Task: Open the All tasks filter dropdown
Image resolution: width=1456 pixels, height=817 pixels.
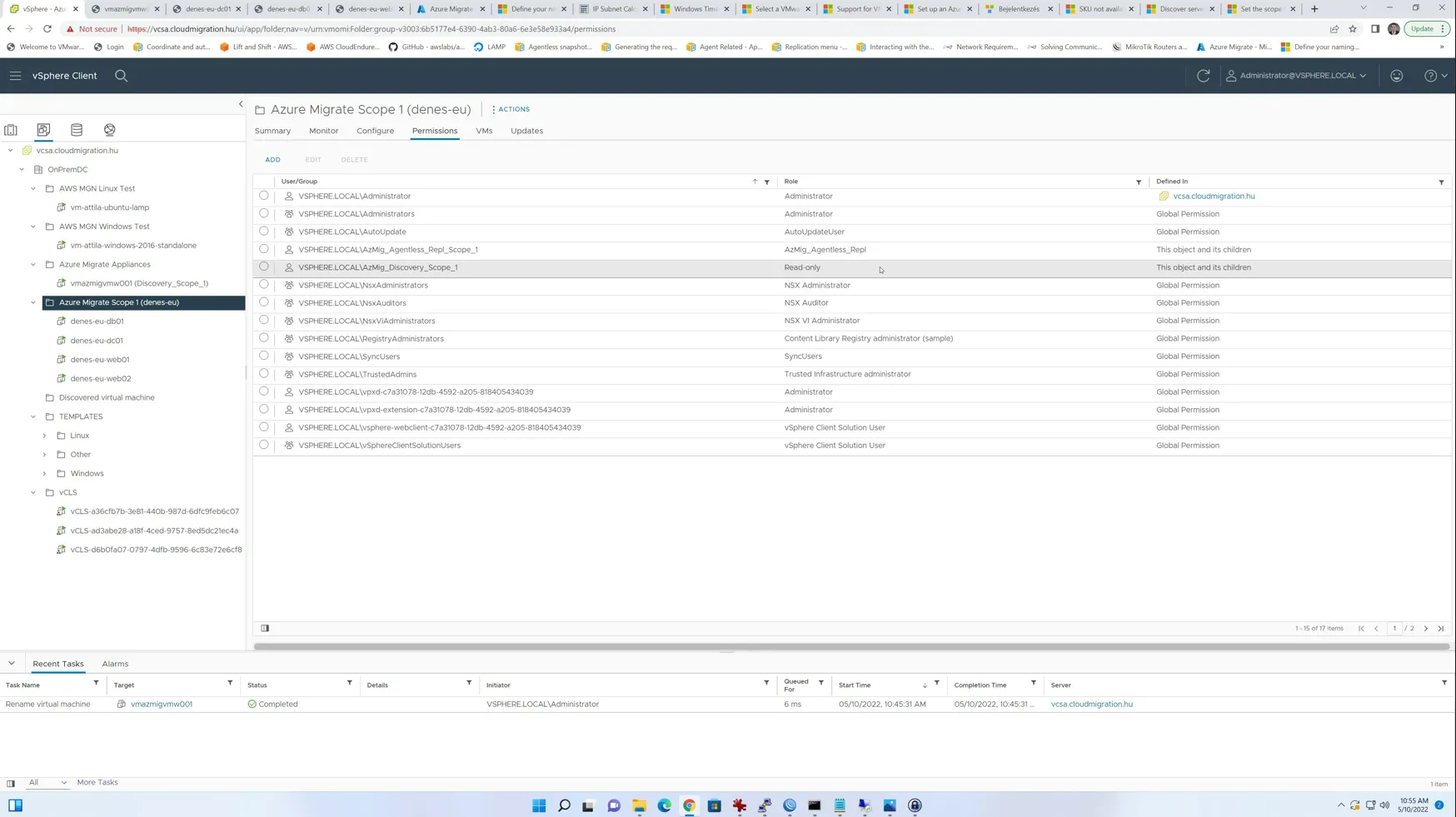Action: coord(47,783)
